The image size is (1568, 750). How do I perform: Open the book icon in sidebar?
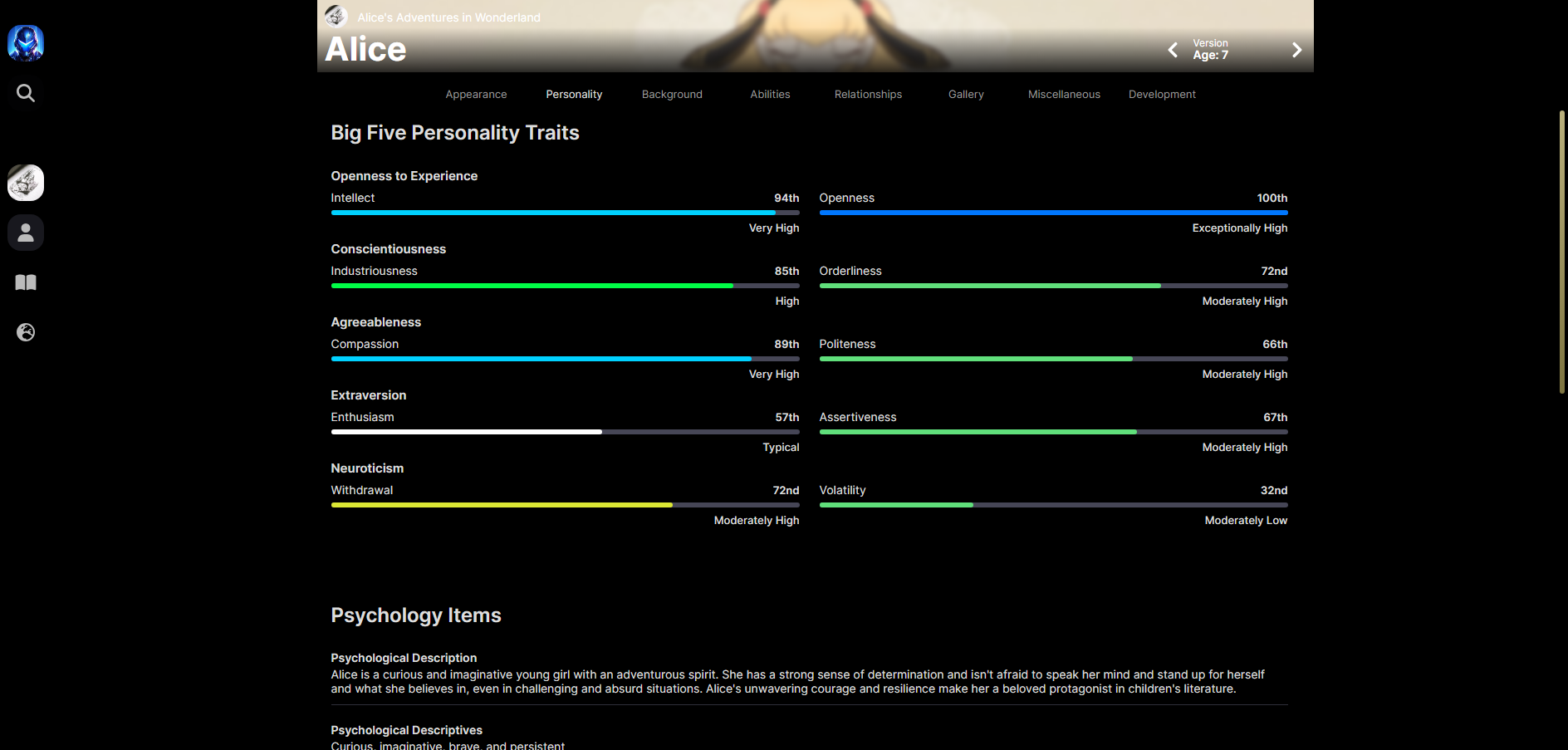click(x=26, y=282)
